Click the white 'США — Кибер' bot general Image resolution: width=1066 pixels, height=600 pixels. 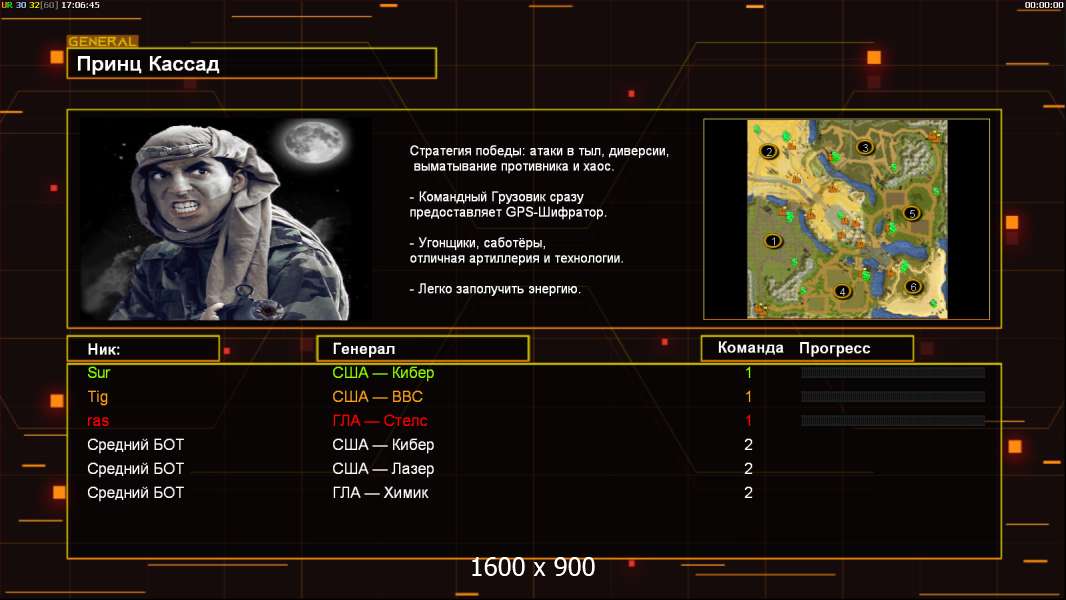coord(383,444)
